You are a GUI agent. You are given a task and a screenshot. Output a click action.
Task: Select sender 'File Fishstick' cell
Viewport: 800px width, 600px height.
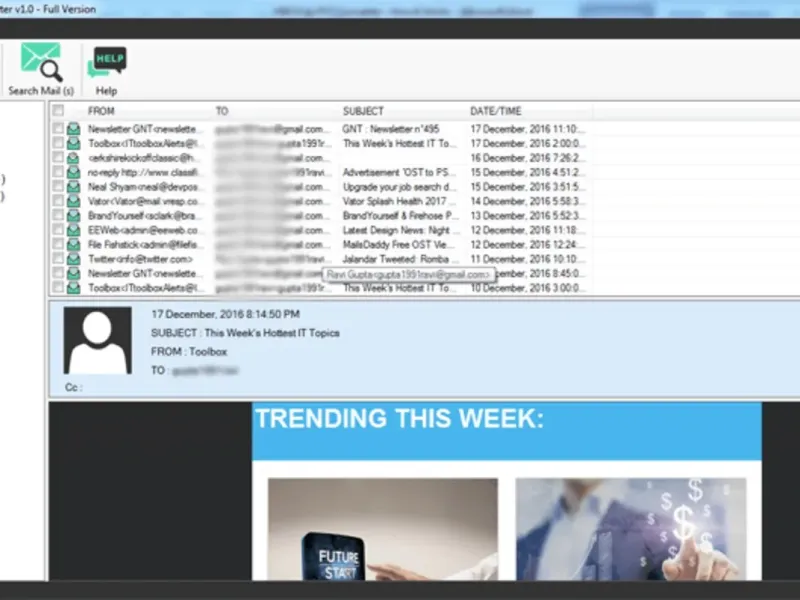[142, 244]
